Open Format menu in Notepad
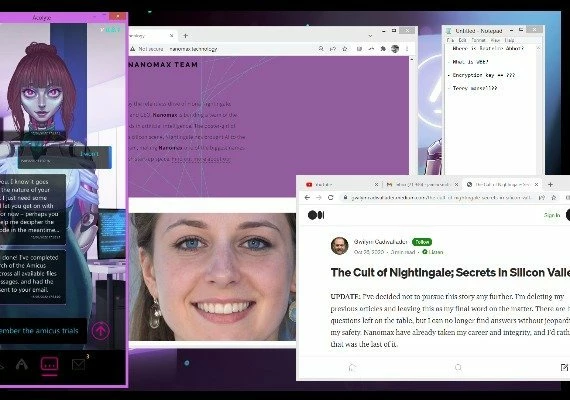570x400 pixels. (x=478, y=40)
